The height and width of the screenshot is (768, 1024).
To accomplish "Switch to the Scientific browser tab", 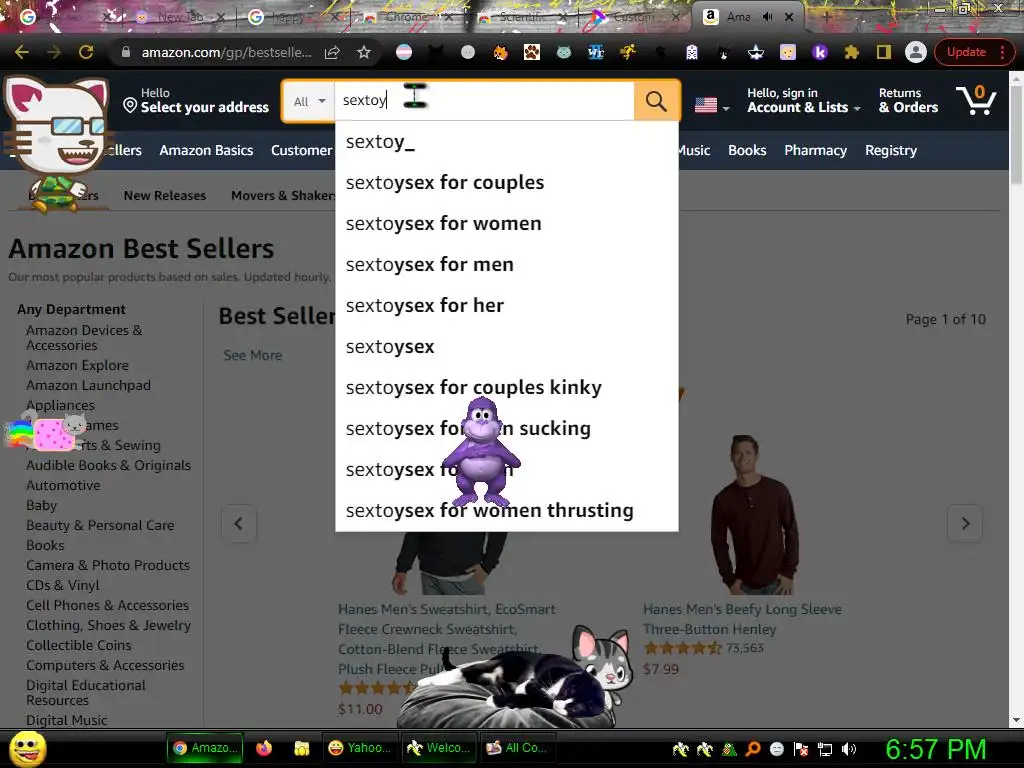I will [522, 17].
